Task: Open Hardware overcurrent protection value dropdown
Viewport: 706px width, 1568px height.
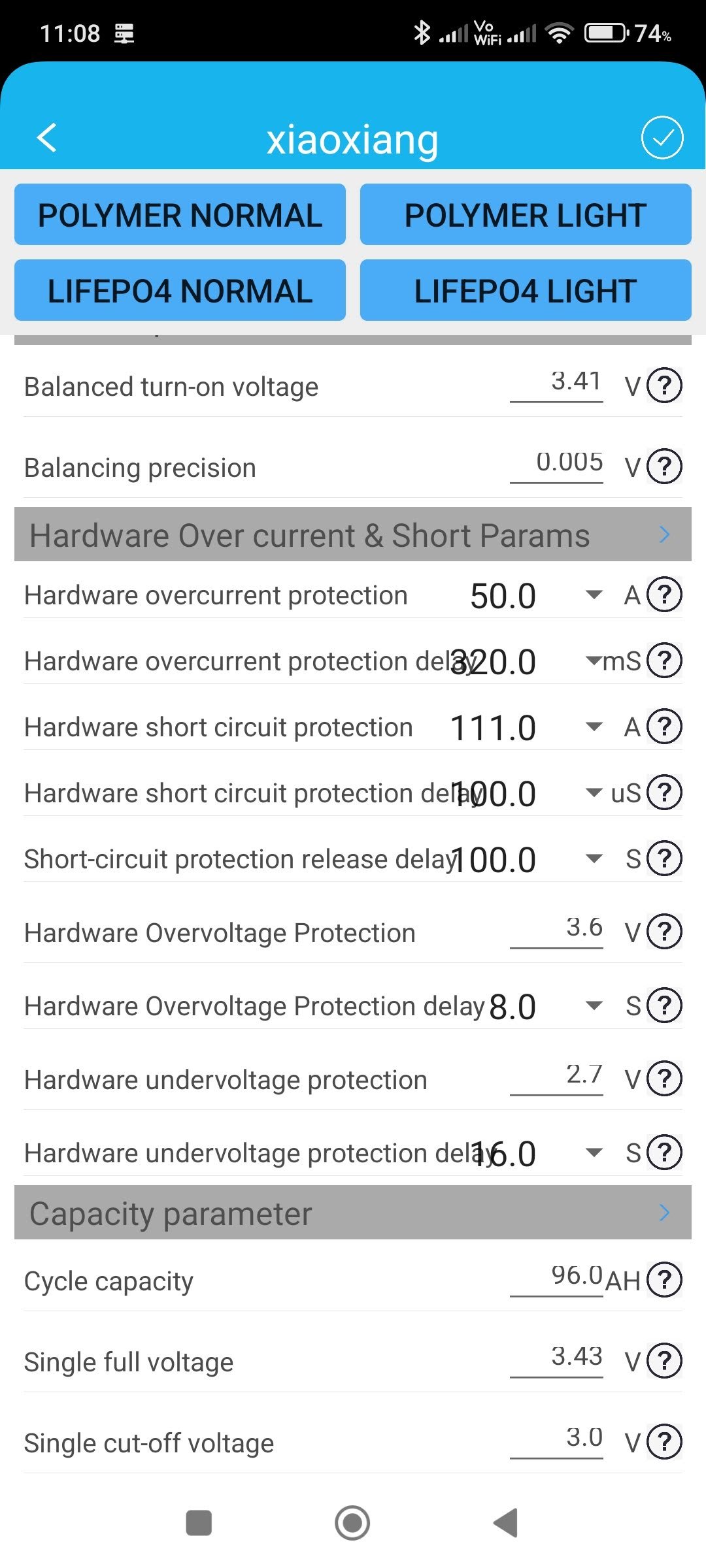Action: [x=594, y=595]
